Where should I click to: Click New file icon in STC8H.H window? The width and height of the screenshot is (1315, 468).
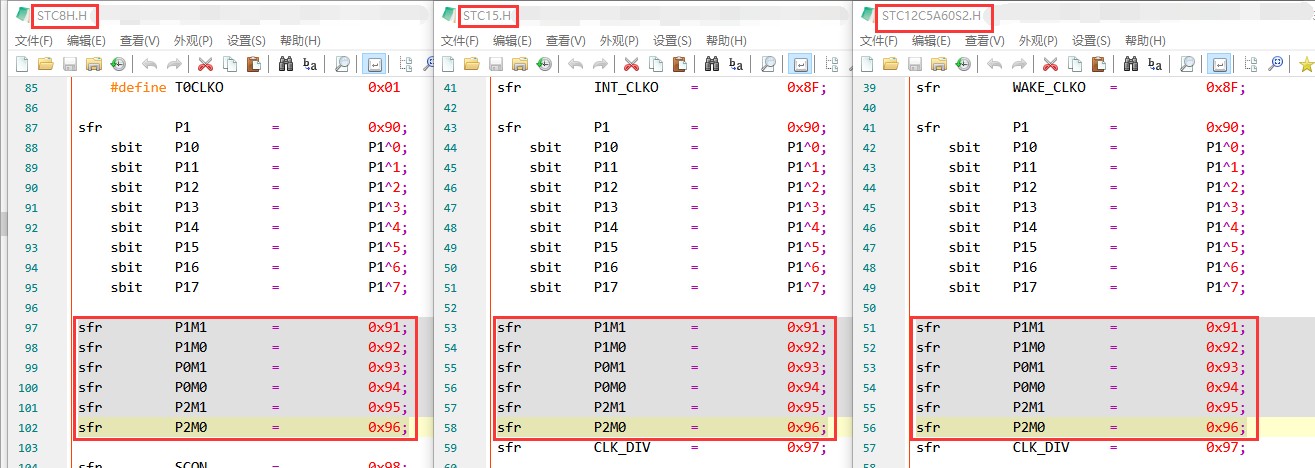[x=22, y=64]
